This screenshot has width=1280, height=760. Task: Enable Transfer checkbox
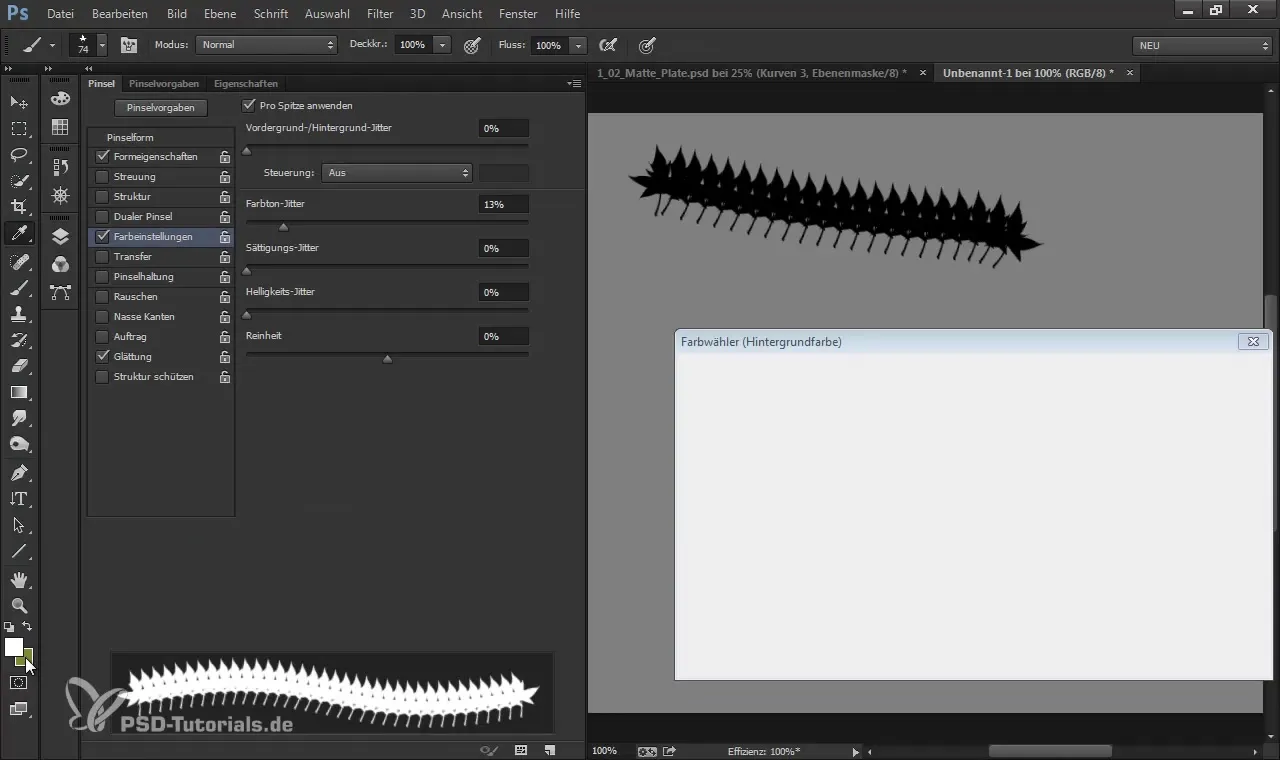102,257
